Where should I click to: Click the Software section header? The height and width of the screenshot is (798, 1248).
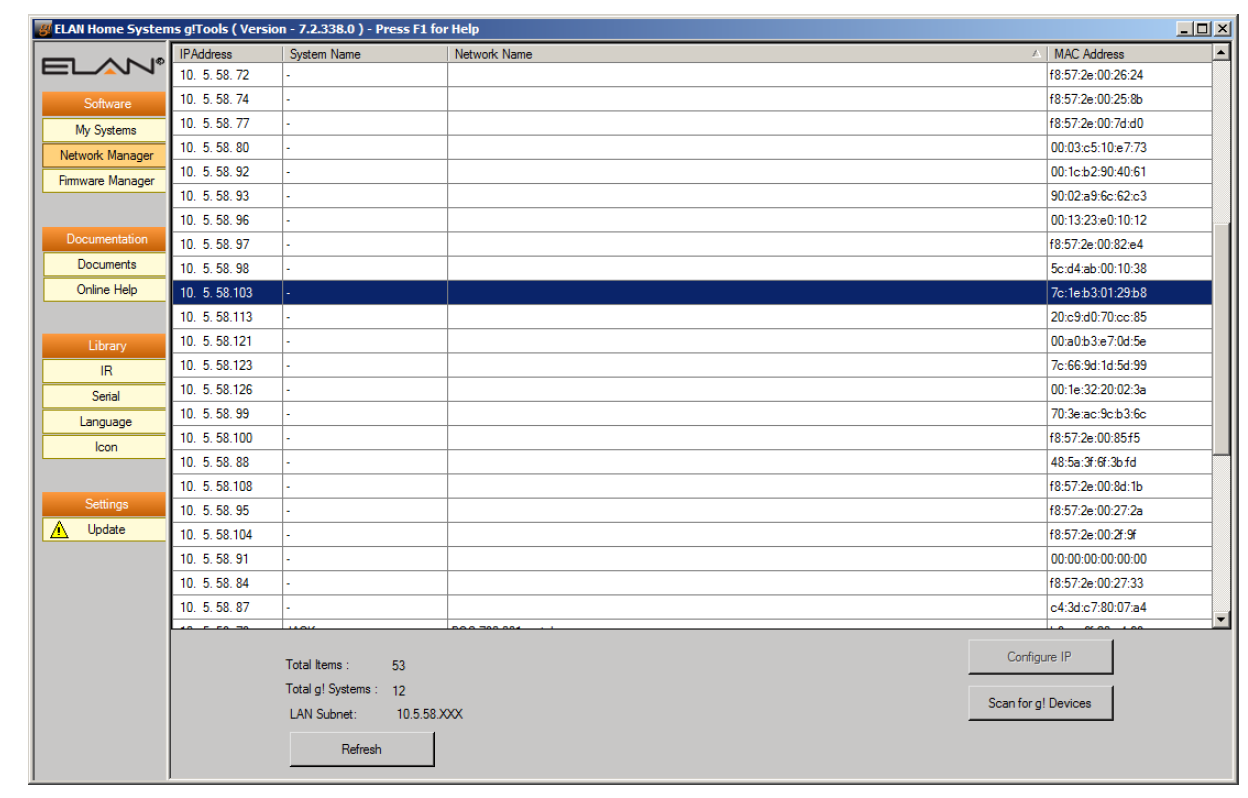pyautogui.click(x=104, y=103)
